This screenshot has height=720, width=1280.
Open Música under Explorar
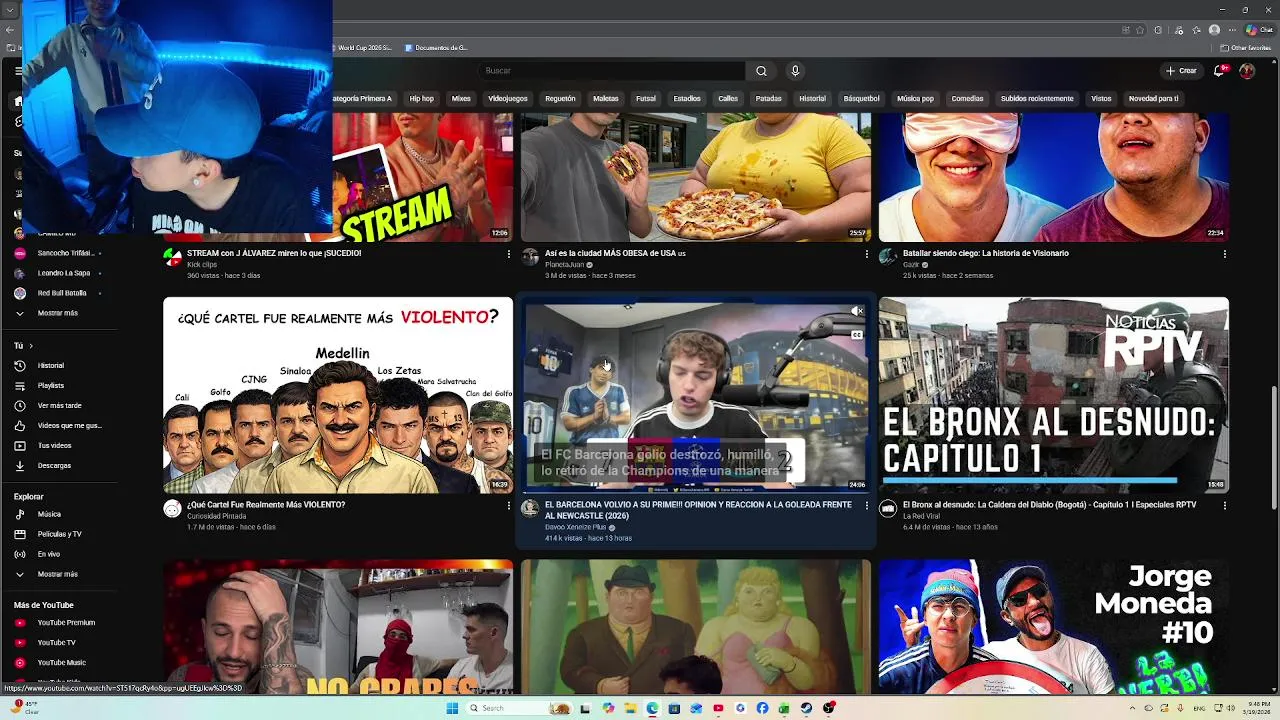(49, 515)
